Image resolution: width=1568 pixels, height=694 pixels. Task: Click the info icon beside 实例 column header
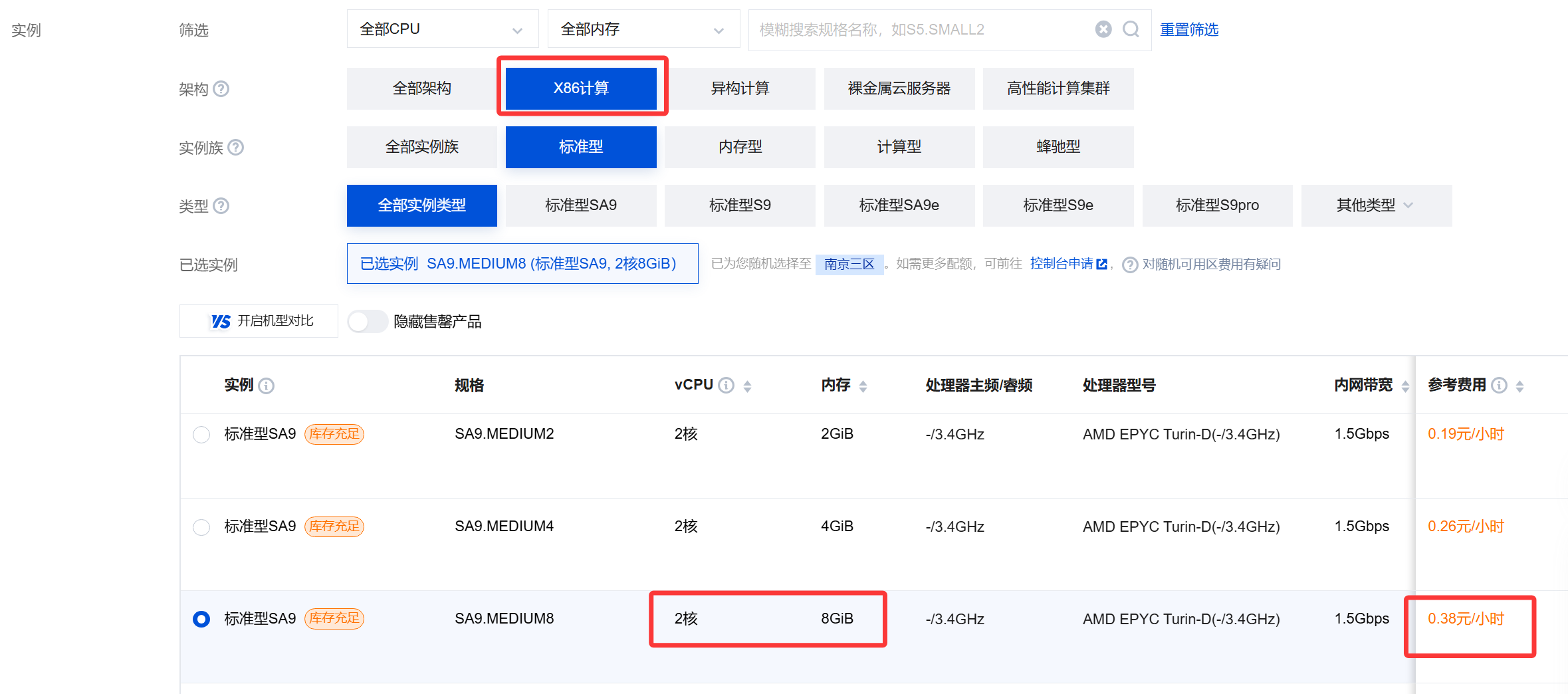coord(267,386)
